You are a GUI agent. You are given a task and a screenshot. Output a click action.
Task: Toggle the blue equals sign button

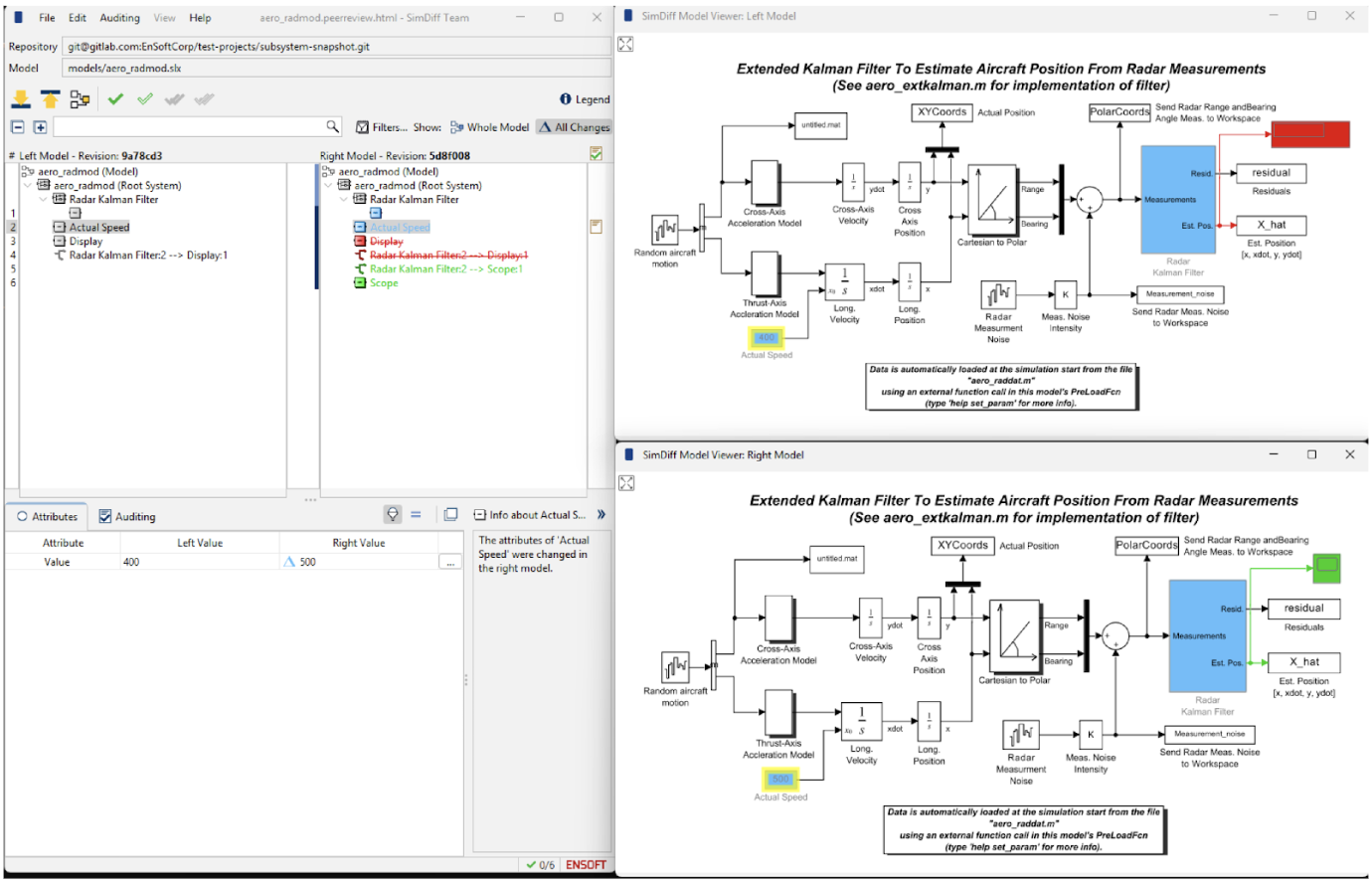(x=416, y=515)
